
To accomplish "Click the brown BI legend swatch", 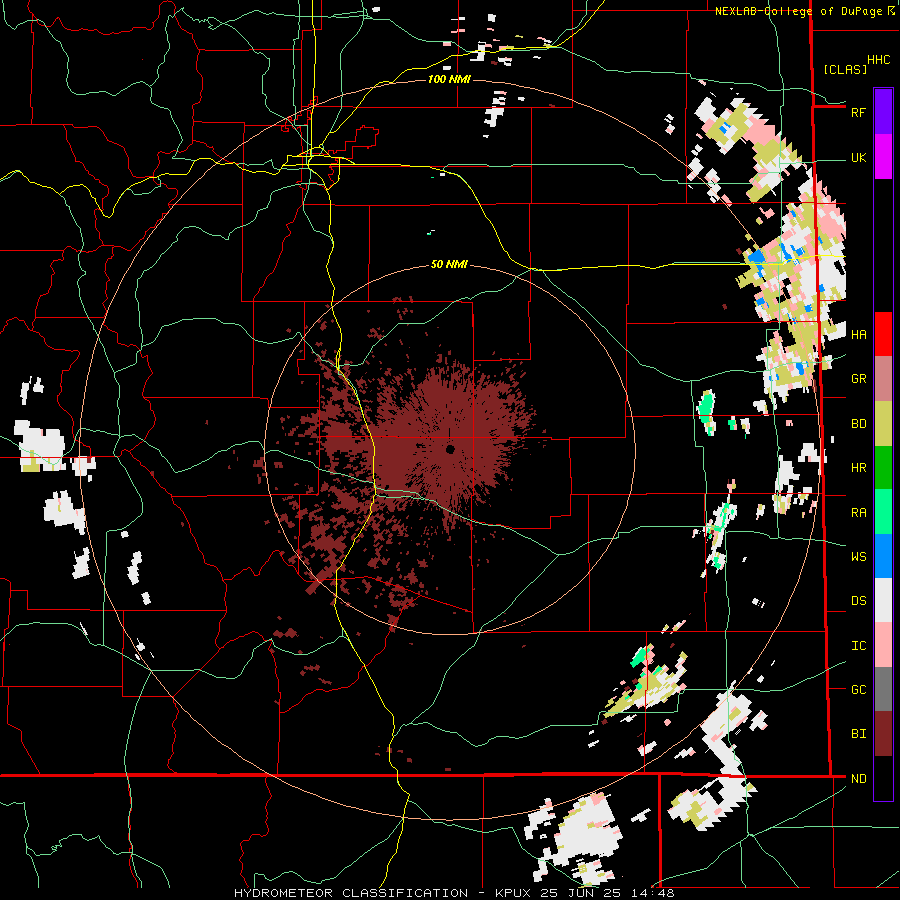I will [883, 734].
